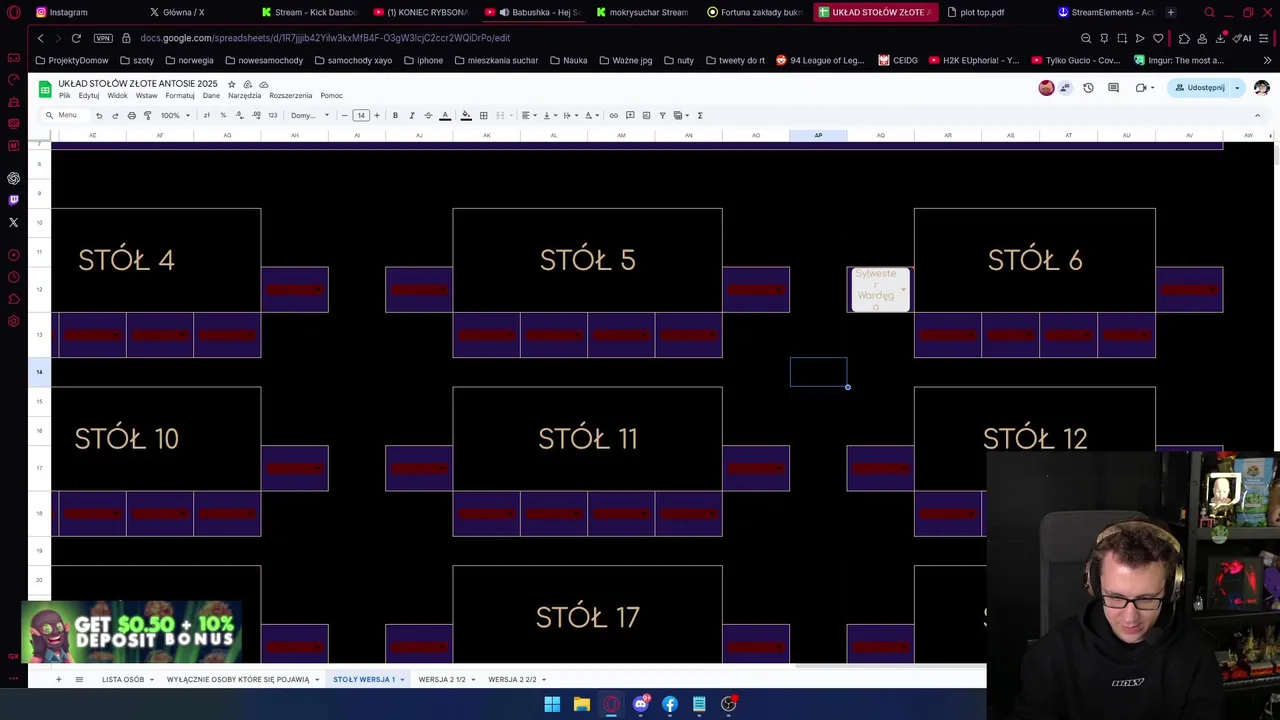Undo the last action in Sheets toolbar
The image size is (1280, 720).
click(x=99, y=115)
